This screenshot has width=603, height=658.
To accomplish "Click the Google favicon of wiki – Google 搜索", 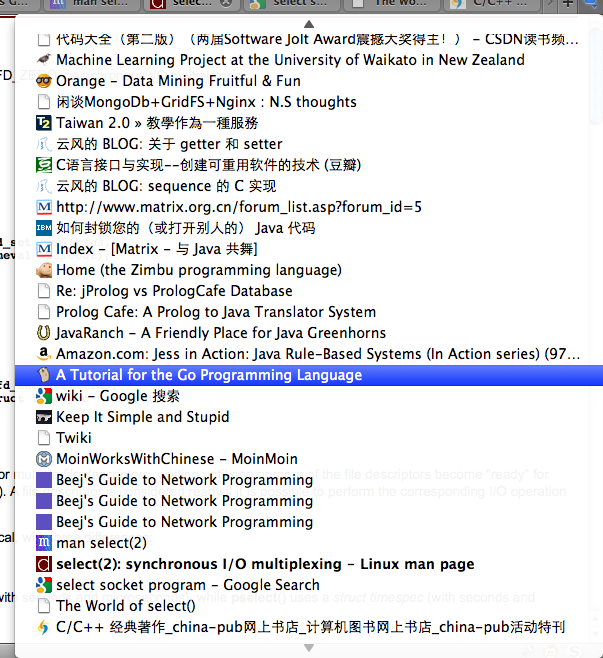I will (44, 396).
